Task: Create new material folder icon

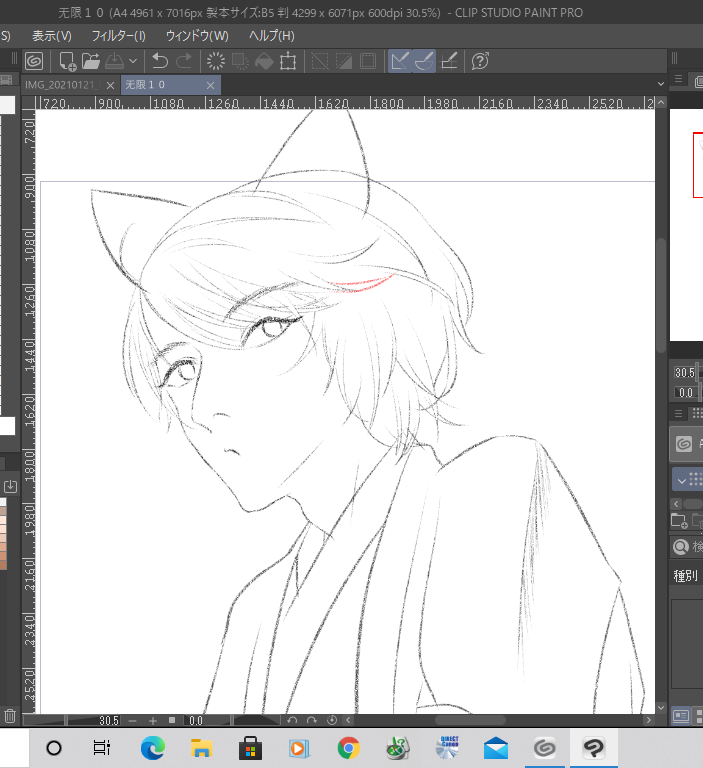Action: 679,521
